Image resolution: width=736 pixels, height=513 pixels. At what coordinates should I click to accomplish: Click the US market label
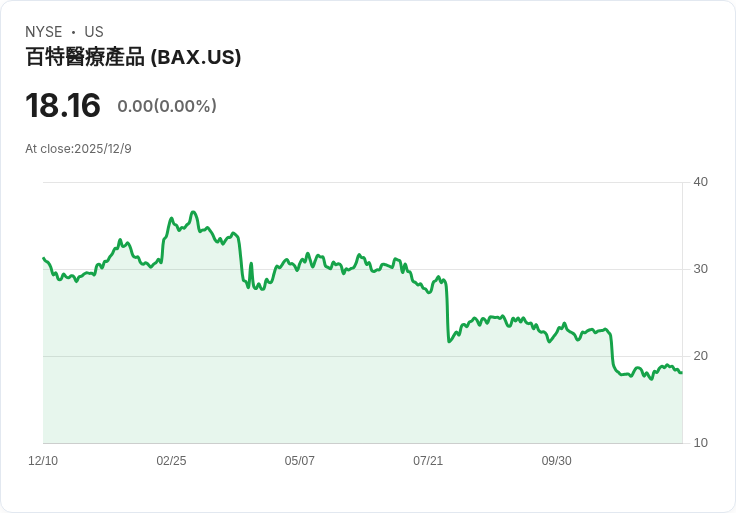click(94, 32)
